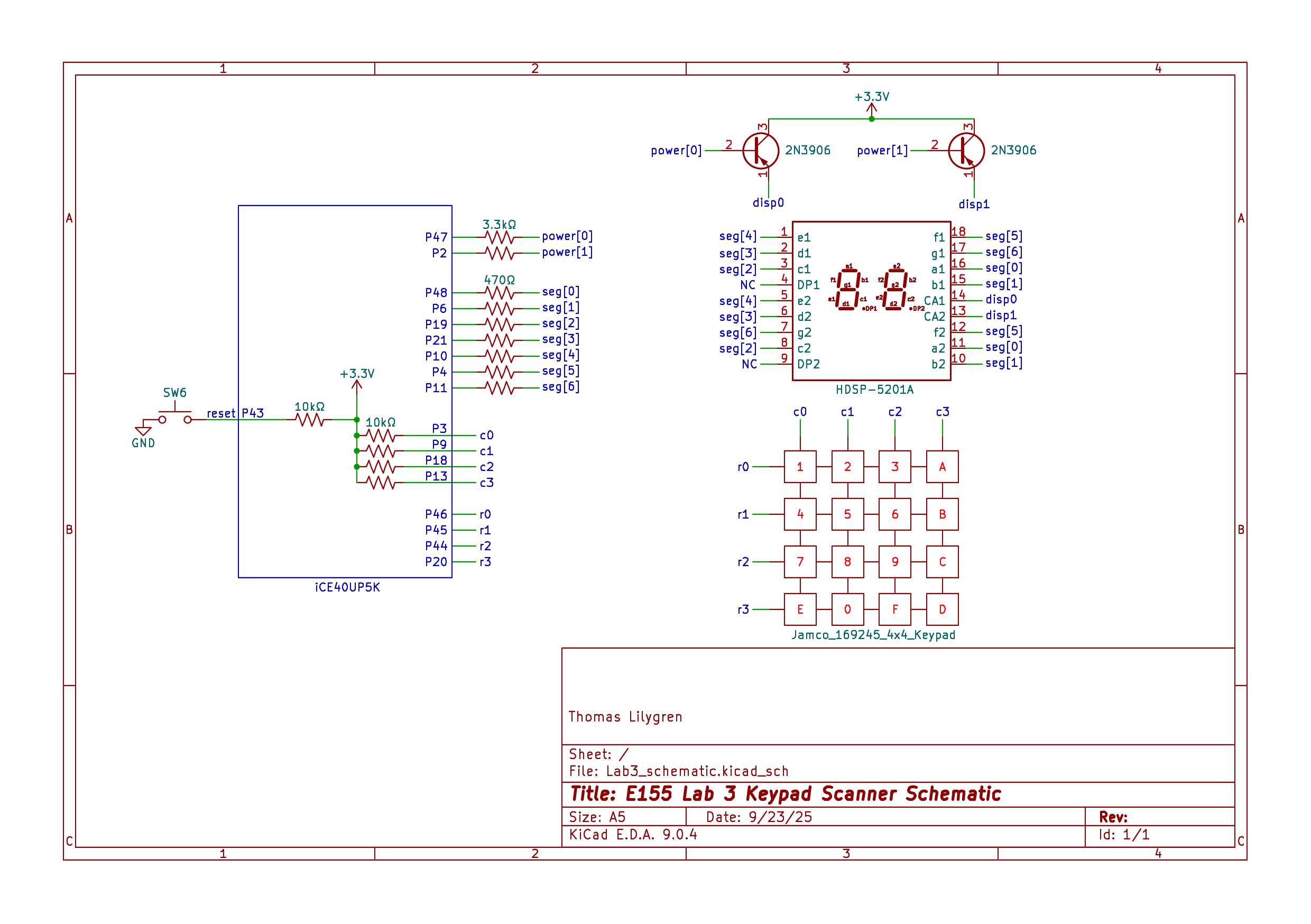Click keypad button labeled D

[x=942, y=609]
